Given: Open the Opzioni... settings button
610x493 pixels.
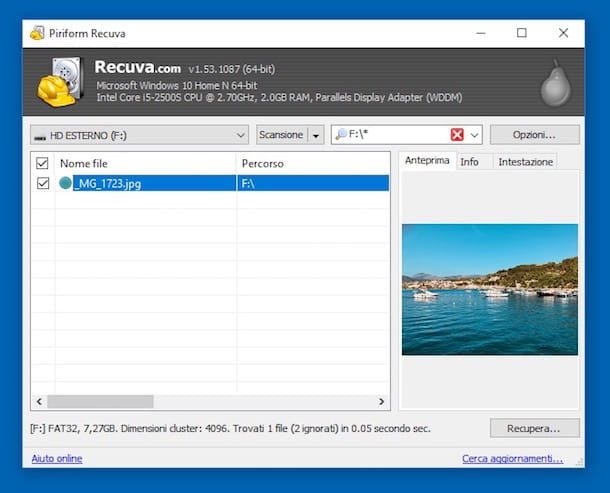Looking at the screenshot, I should [535, 135].
